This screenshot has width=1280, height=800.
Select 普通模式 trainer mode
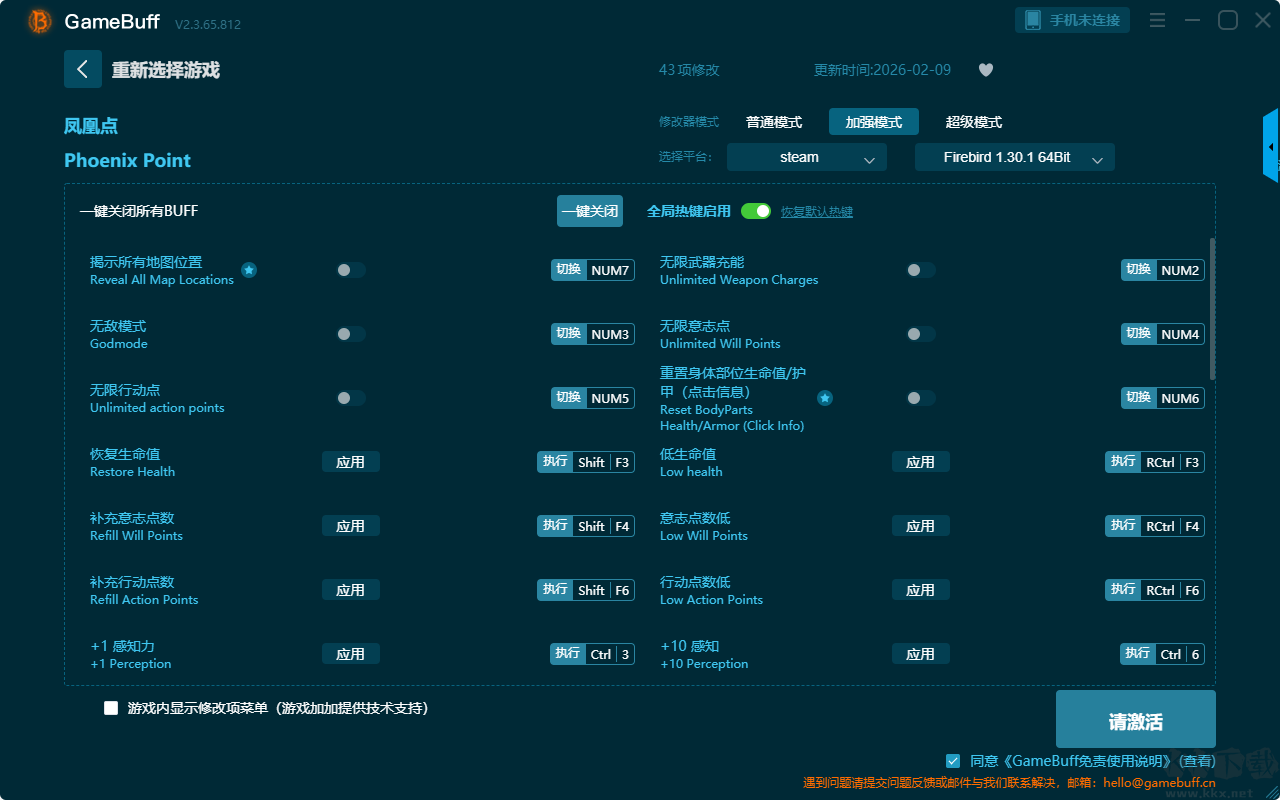(x=774, y=122)
